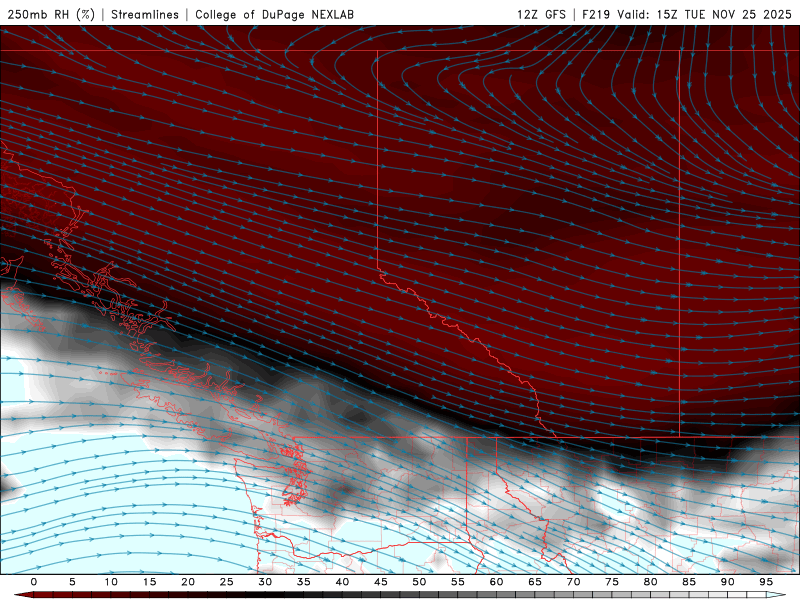Click the 'College of DuPage NEXLAB' text

point(274,15)
